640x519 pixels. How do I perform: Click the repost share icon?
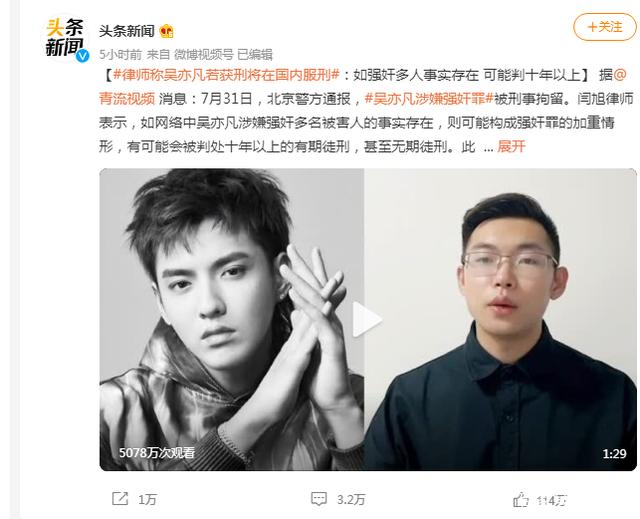(x=120, y=499)
